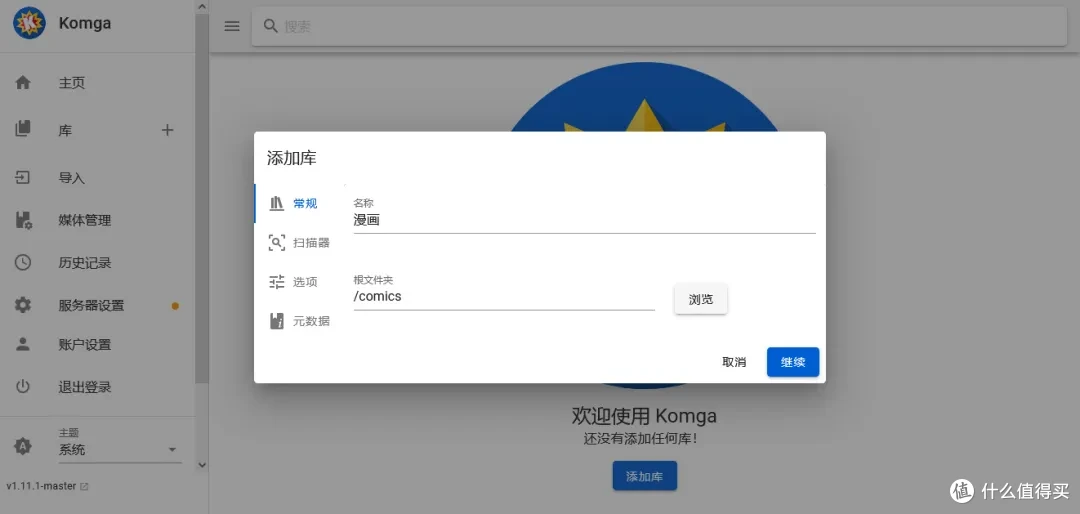Click the account person icon
The height and width of the screenshot is (514, 1080).
[23, 345]
